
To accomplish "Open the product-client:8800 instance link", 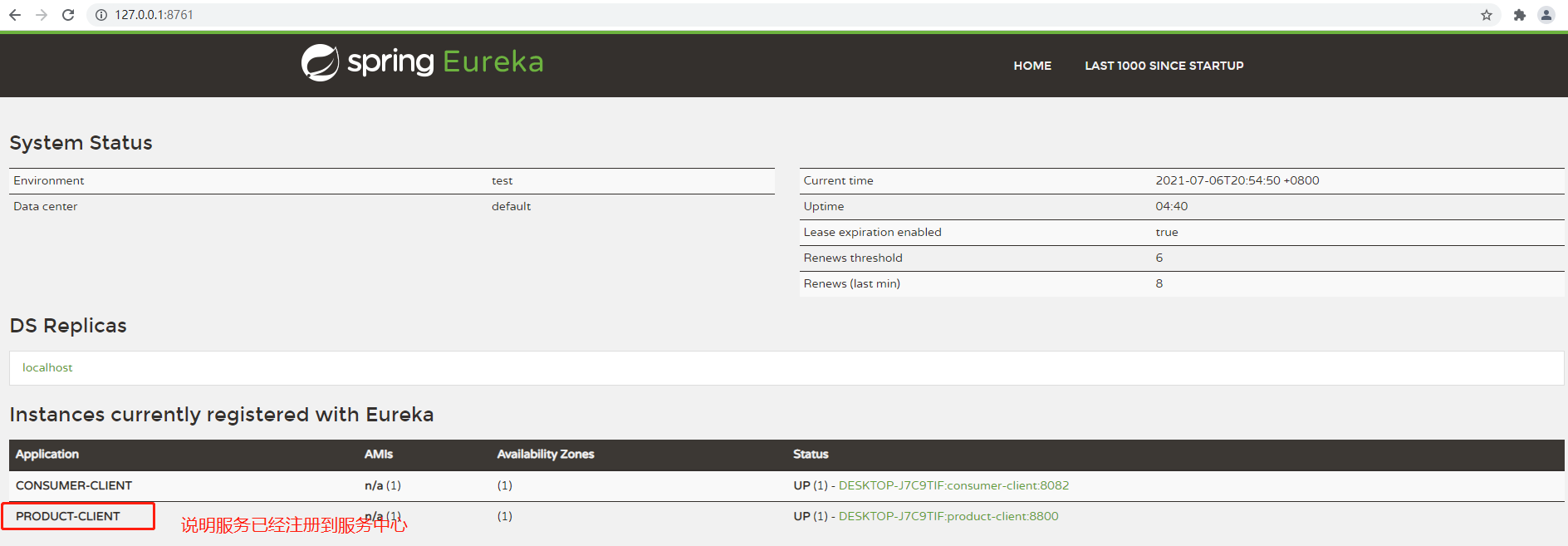I will pos(948,516).
